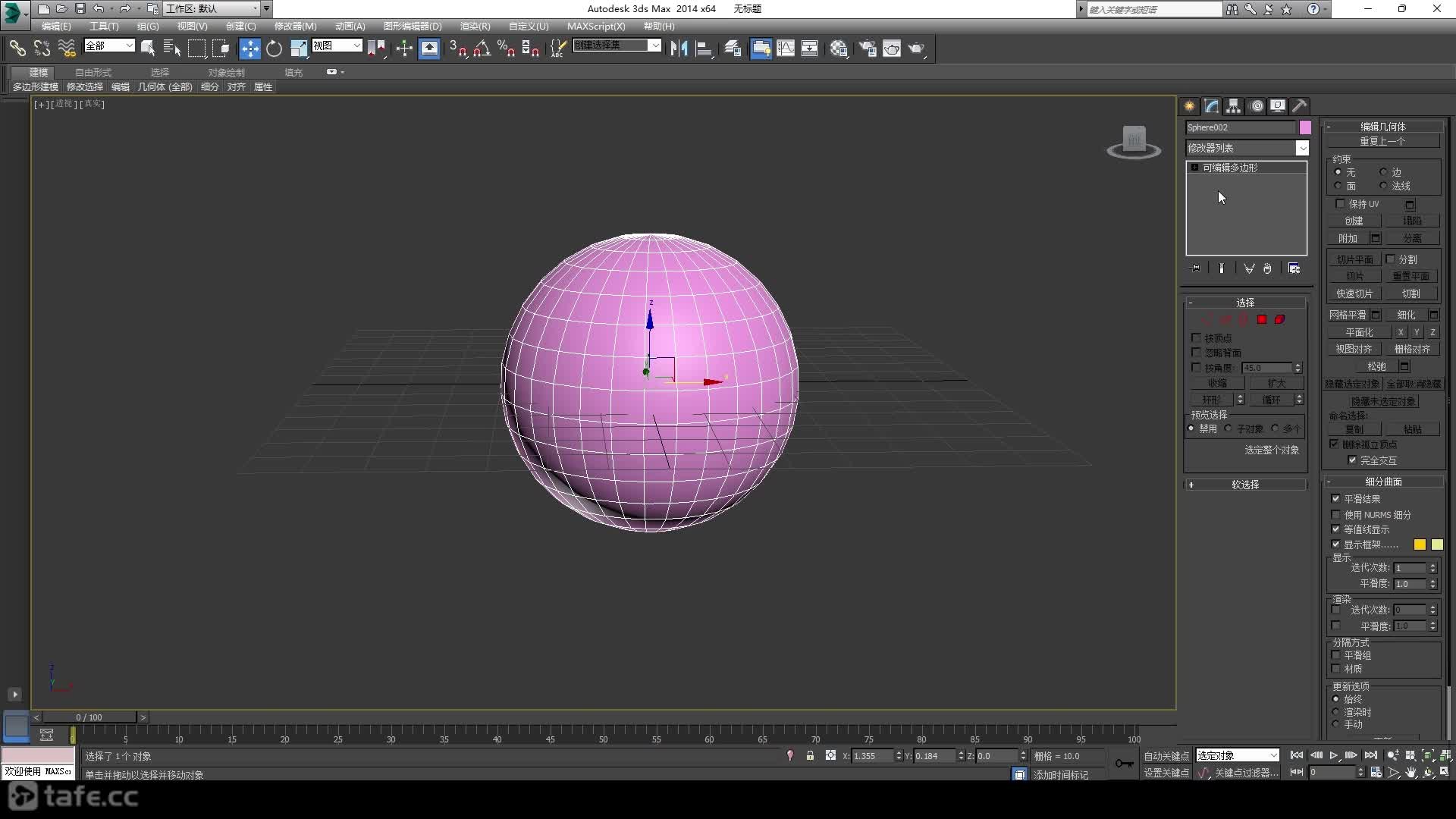This screenshot has height=819, width=1456.
Task: Toggle the selection lock icon
Action: [810, 755]
